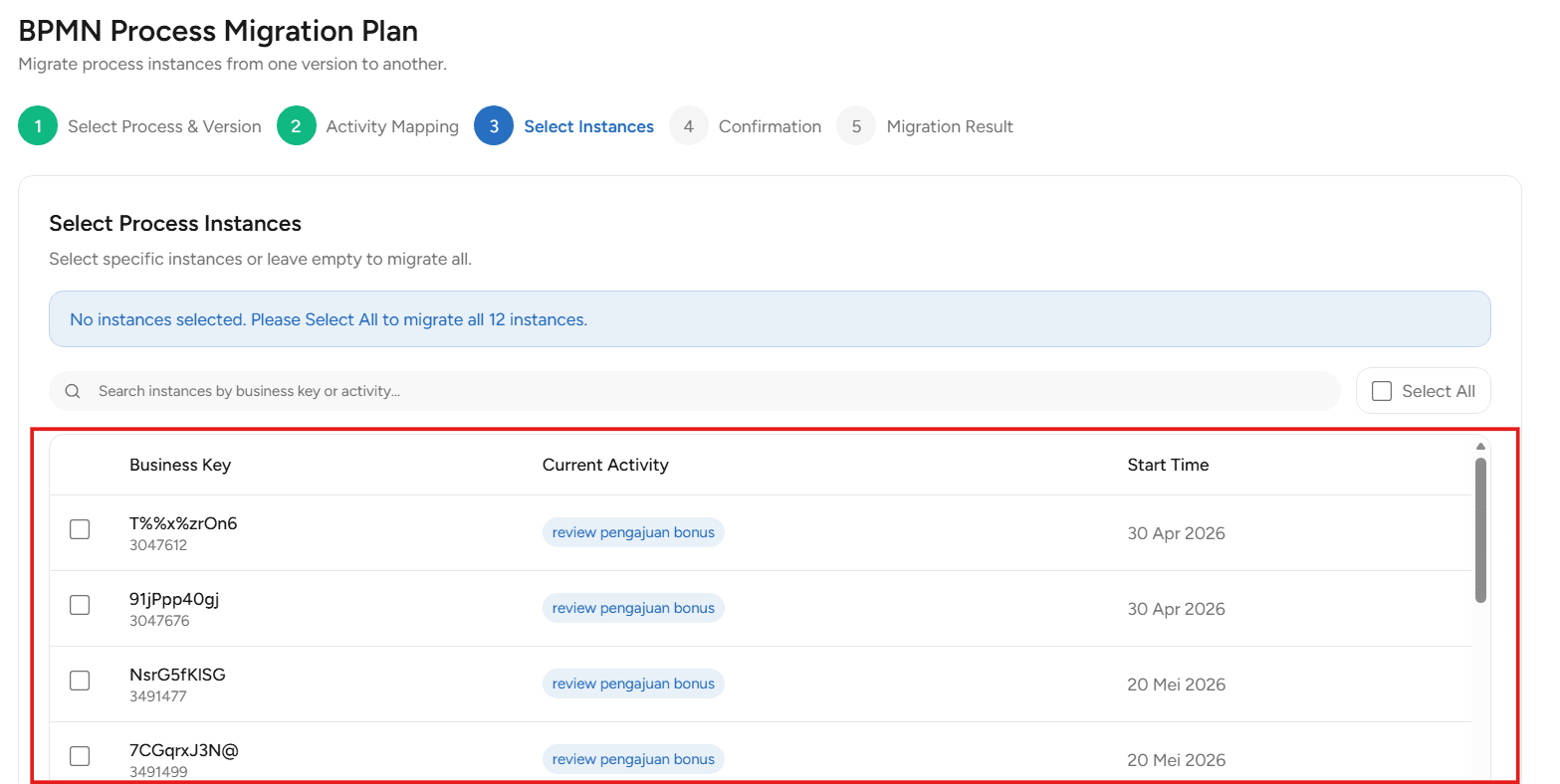
Task: Click business key T%%x%zrOn6
Action: pyautogui.click(x=183, y=523)
